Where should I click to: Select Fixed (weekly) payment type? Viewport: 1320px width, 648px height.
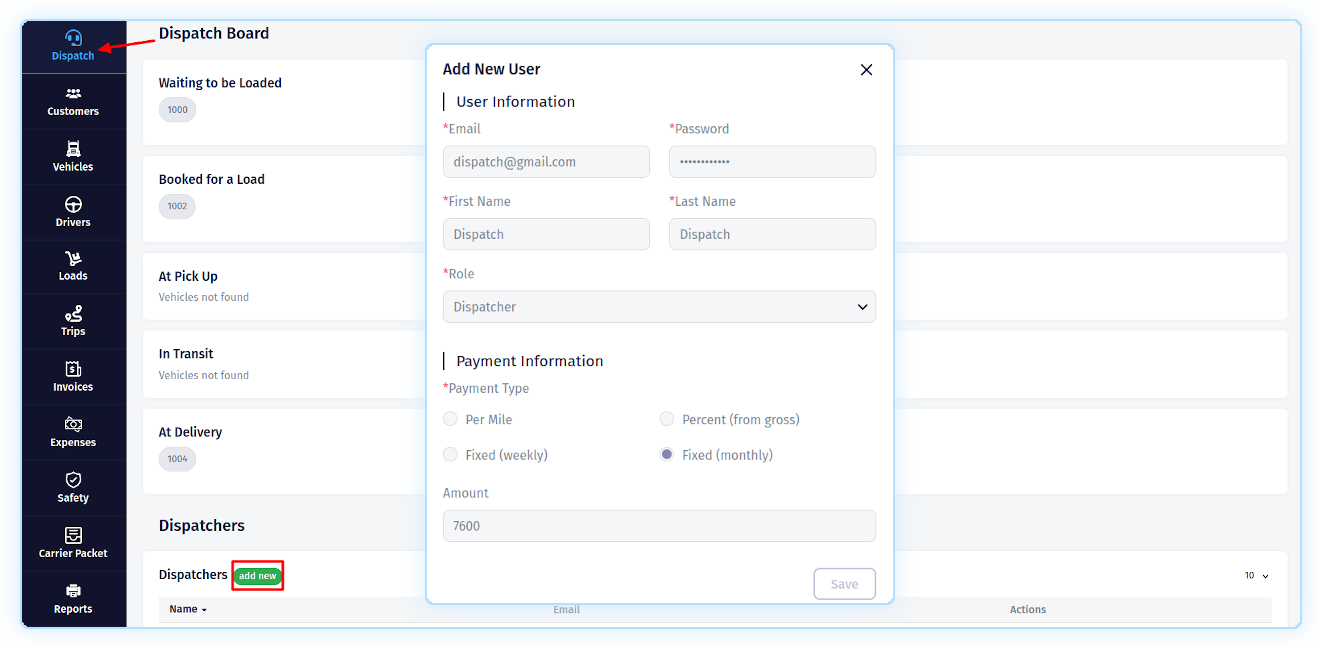(x=451, y=455)
